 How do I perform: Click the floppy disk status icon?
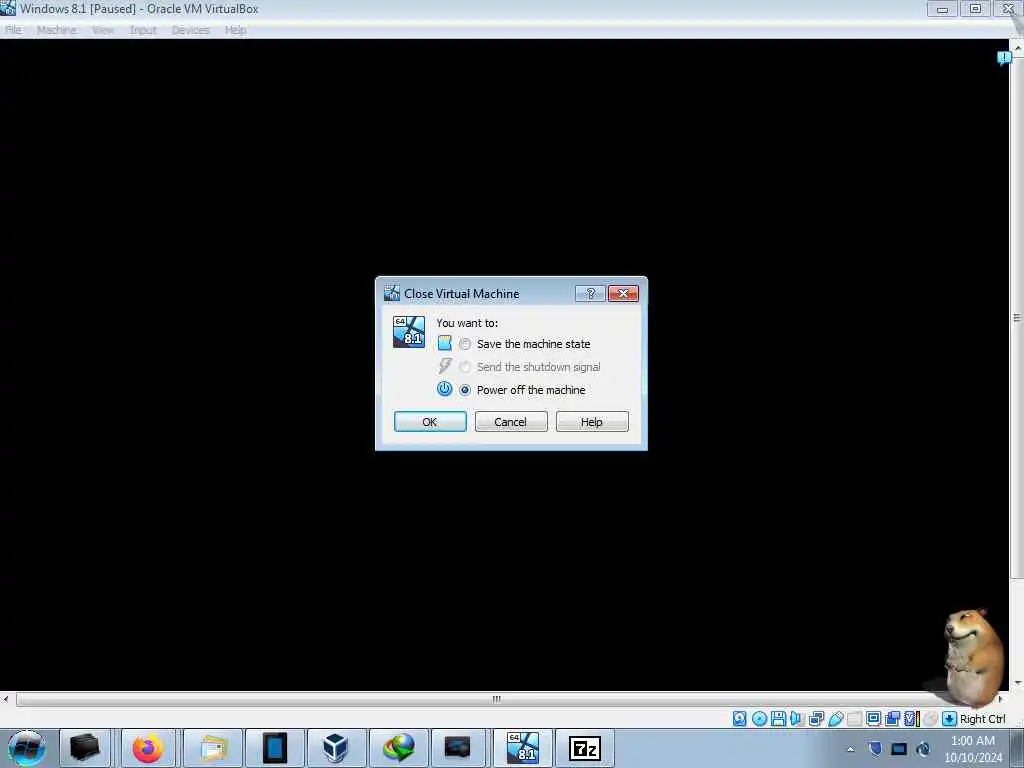pos(778,719)
